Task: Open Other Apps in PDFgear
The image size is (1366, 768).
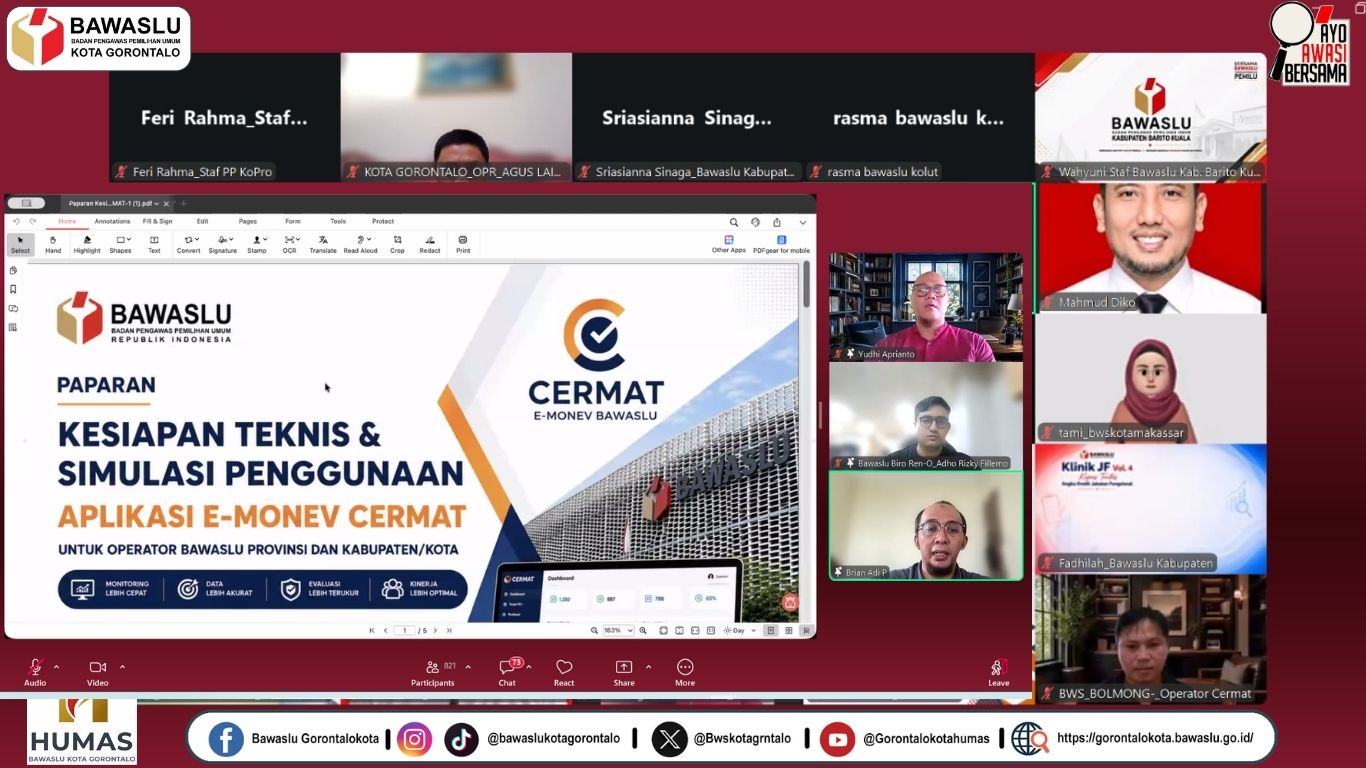Action: coord(729,244)
